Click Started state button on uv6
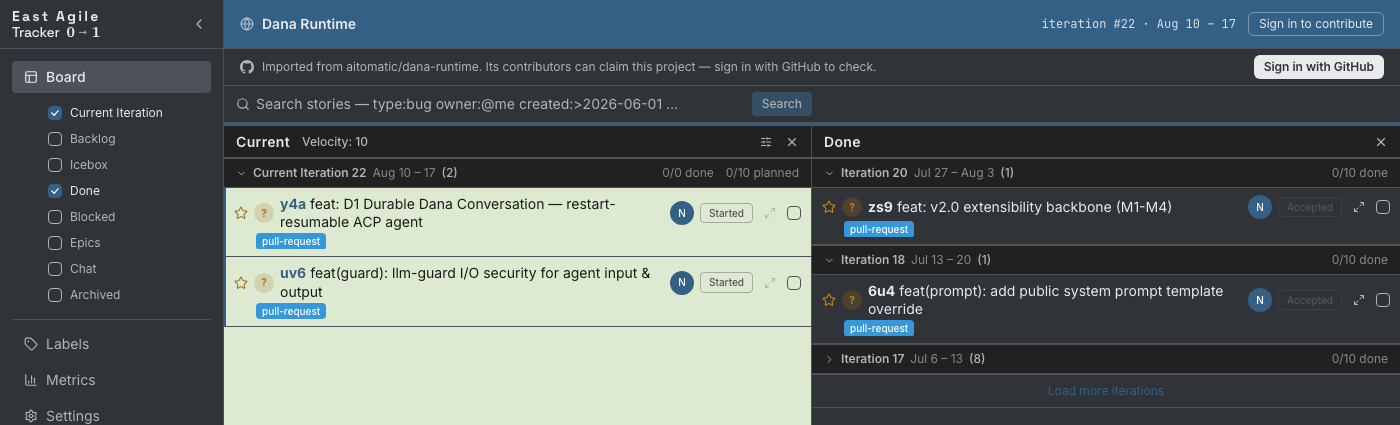Screen dimensions: 1400x425 726,283
